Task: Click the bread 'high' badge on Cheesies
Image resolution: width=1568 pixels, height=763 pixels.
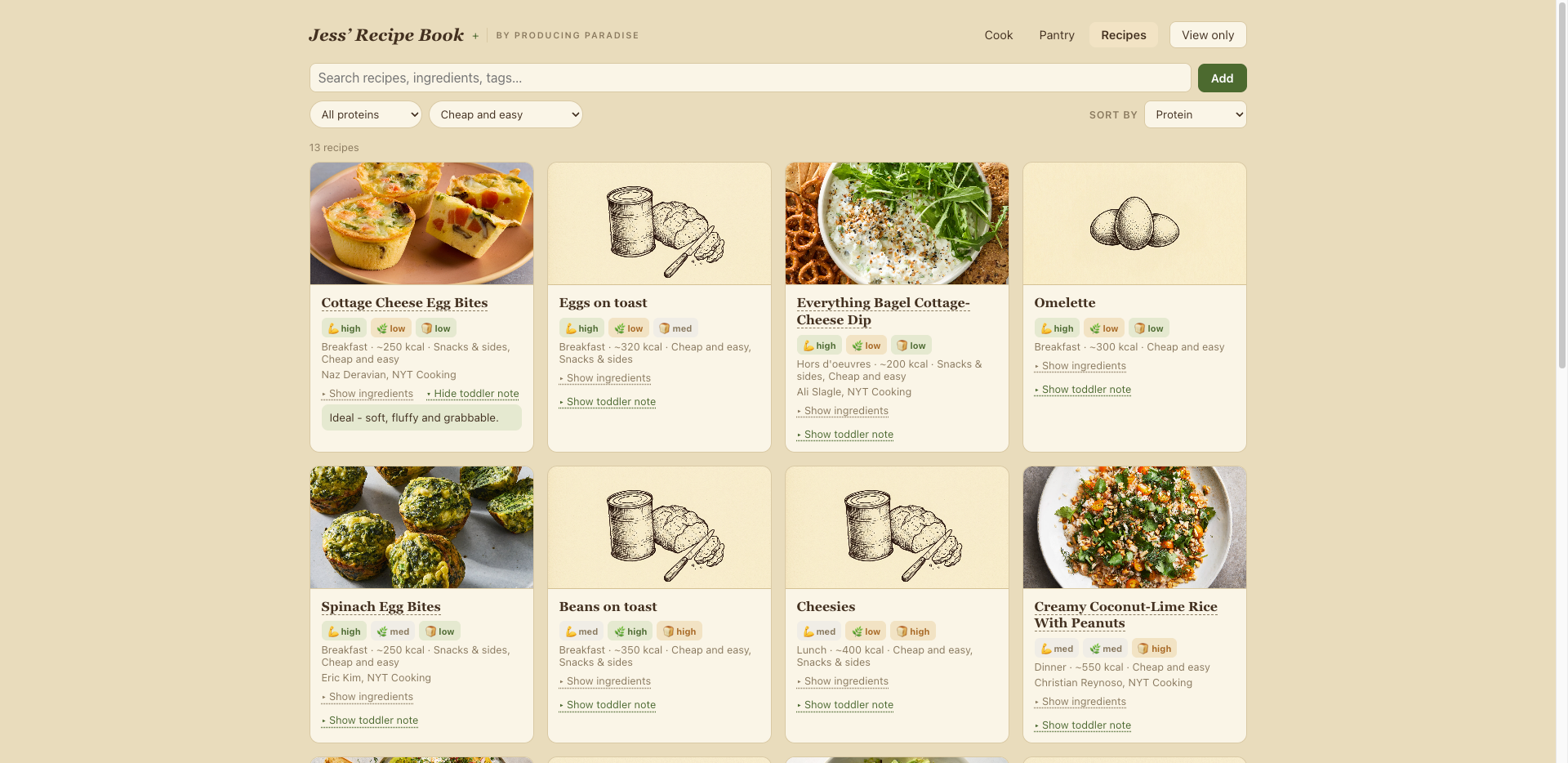Action: click(913, 631)
